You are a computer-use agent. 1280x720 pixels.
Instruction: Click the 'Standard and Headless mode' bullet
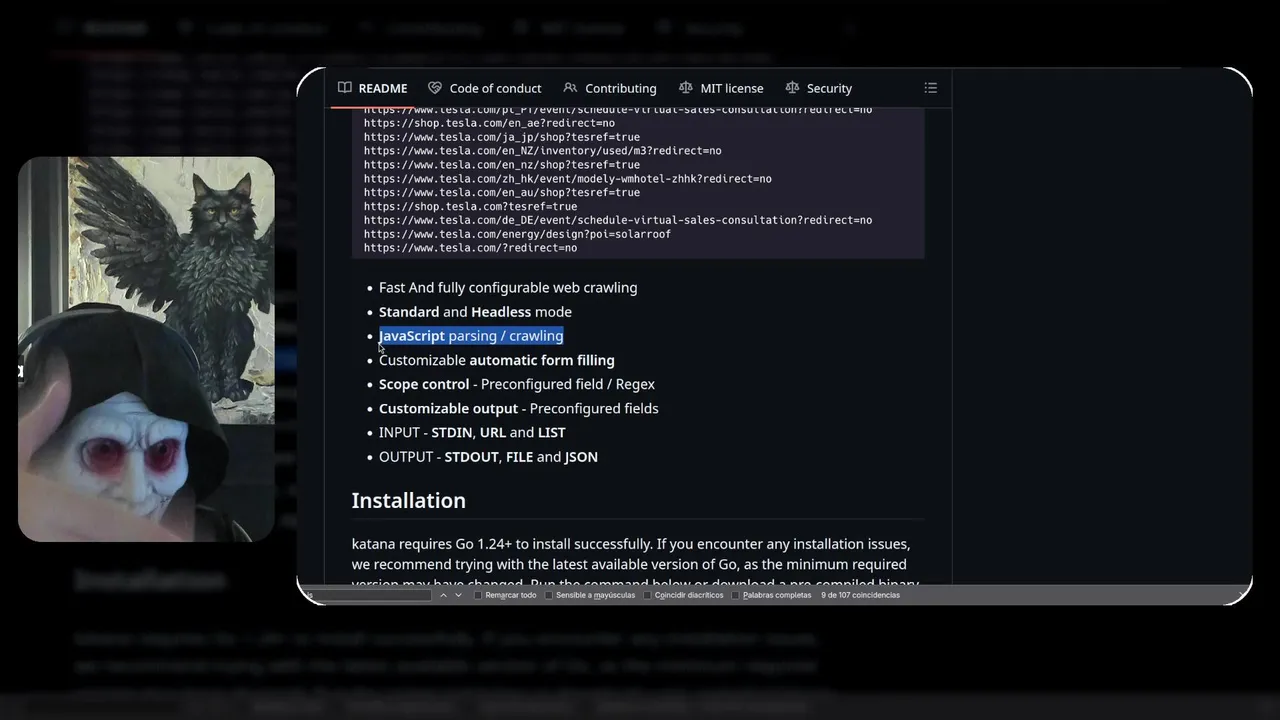[475, 312]
